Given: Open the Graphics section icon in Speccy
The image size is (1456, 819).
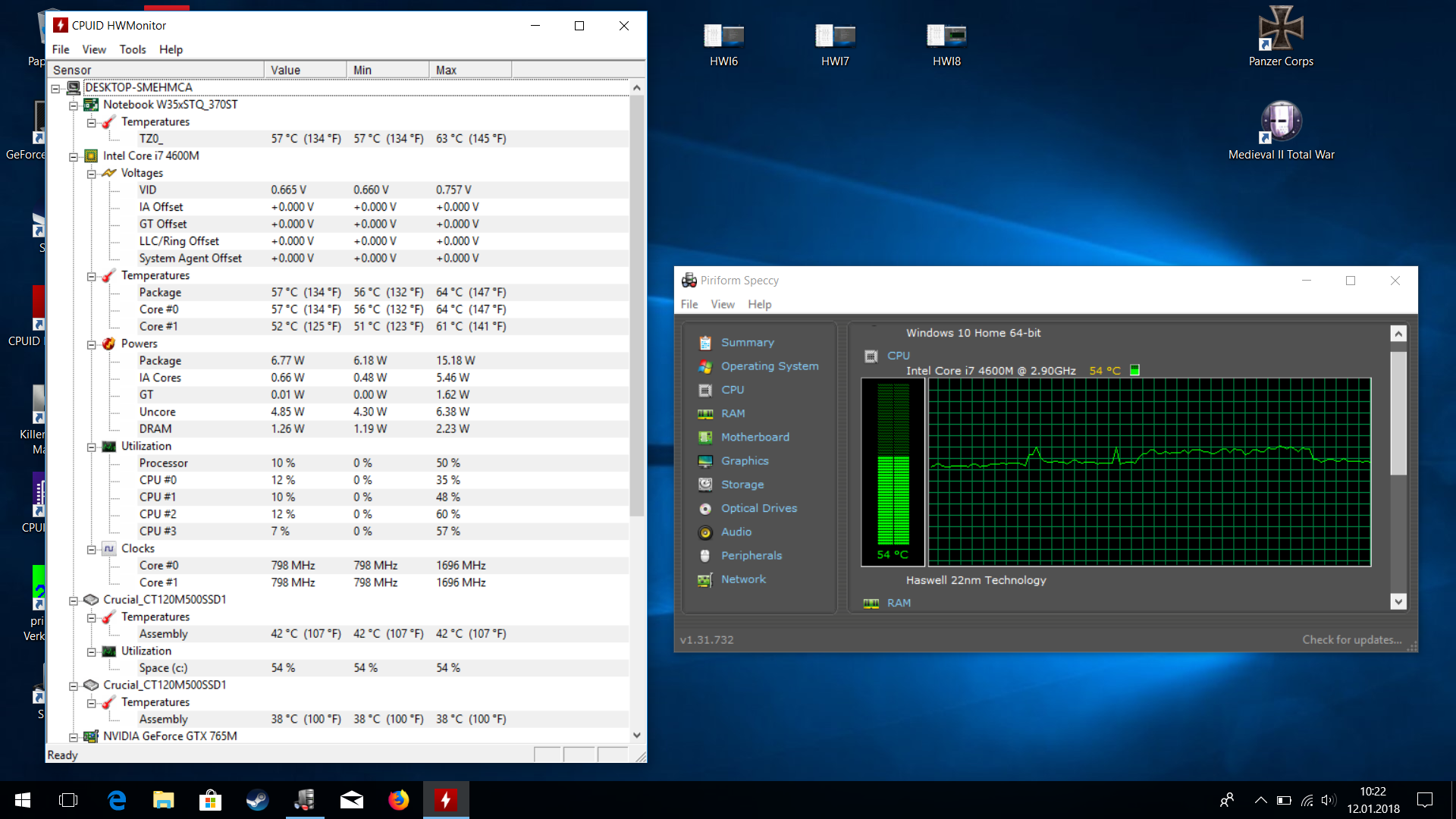Looking at the screenshot, I should click(705, 461).
